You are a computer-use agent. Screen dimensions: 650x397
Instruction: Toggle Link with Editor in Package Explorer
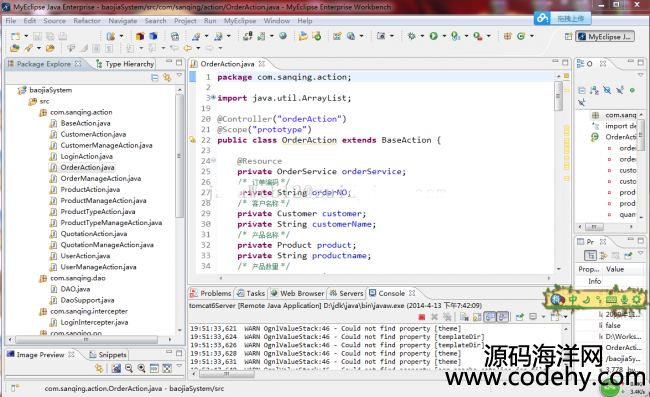coord(167,77)
